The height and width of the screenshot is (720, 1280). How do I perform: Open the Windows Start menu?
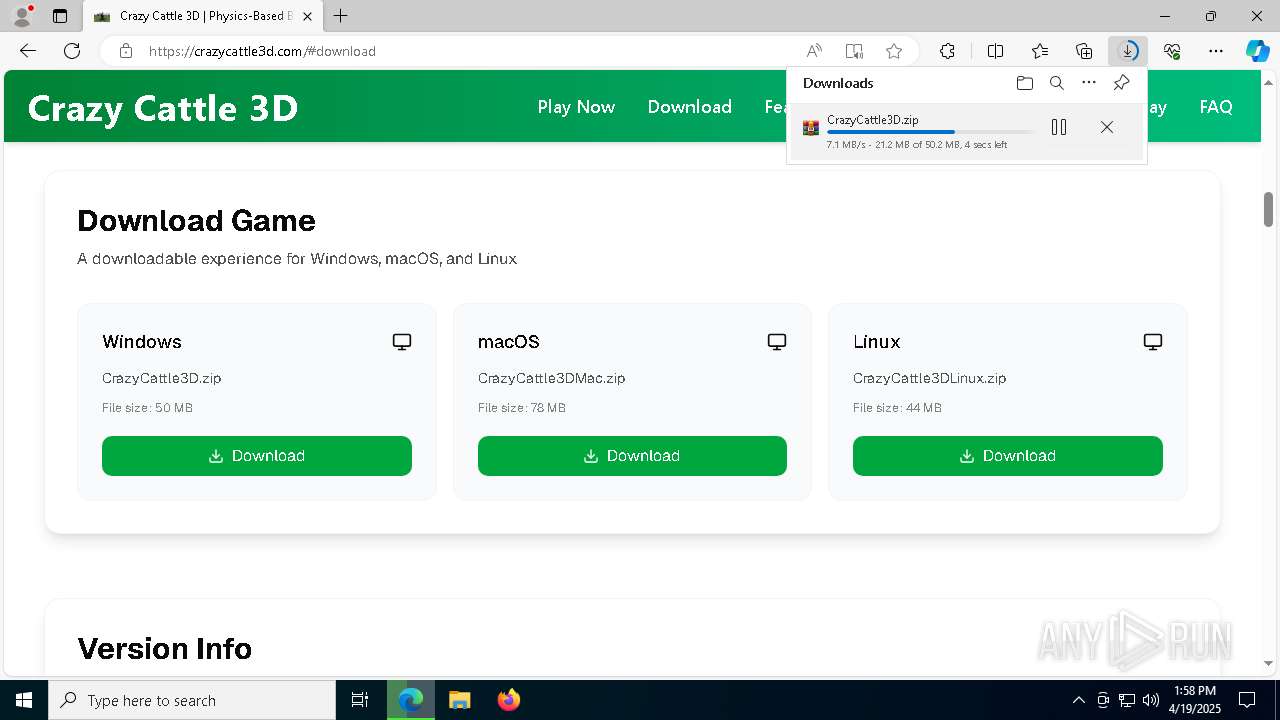point(24,700)
